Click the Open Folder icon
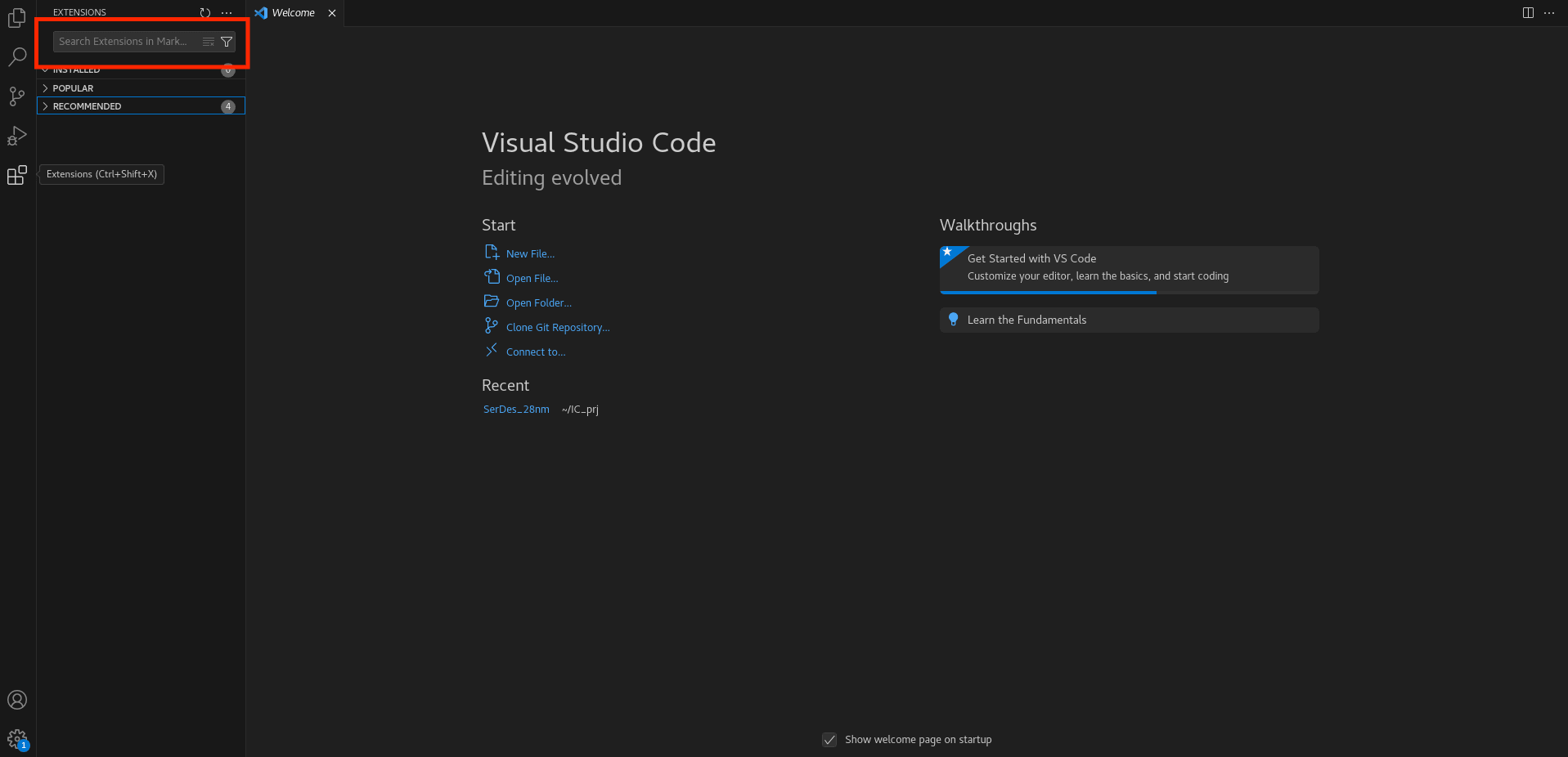The image size is (1568, 757). click(492, 301)
